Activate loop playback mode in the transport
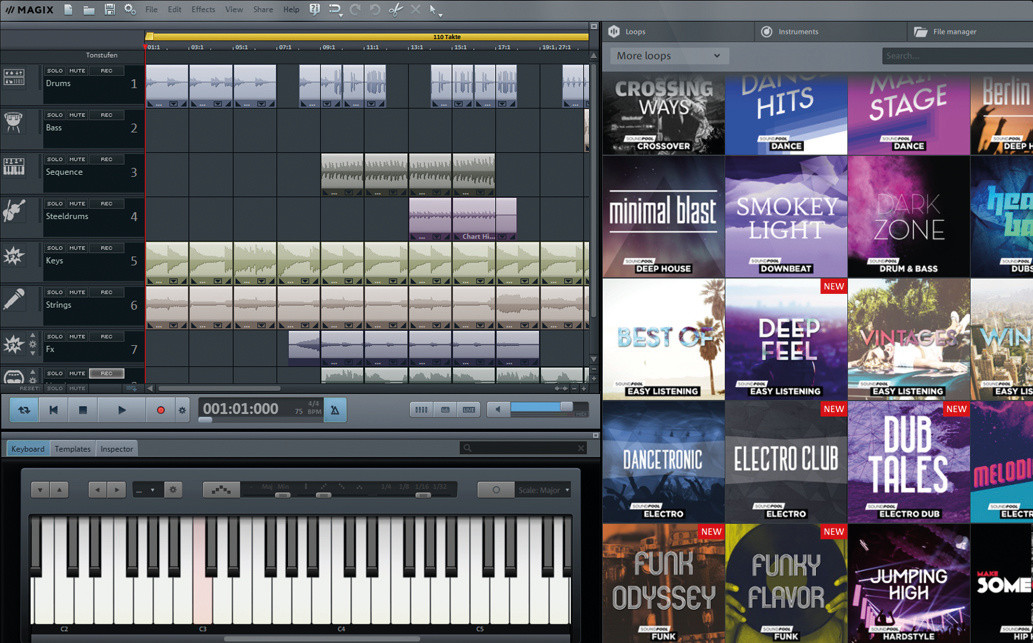Image resolution: width=1033 pixels, height=643 pixels. (x=26, y=409)
